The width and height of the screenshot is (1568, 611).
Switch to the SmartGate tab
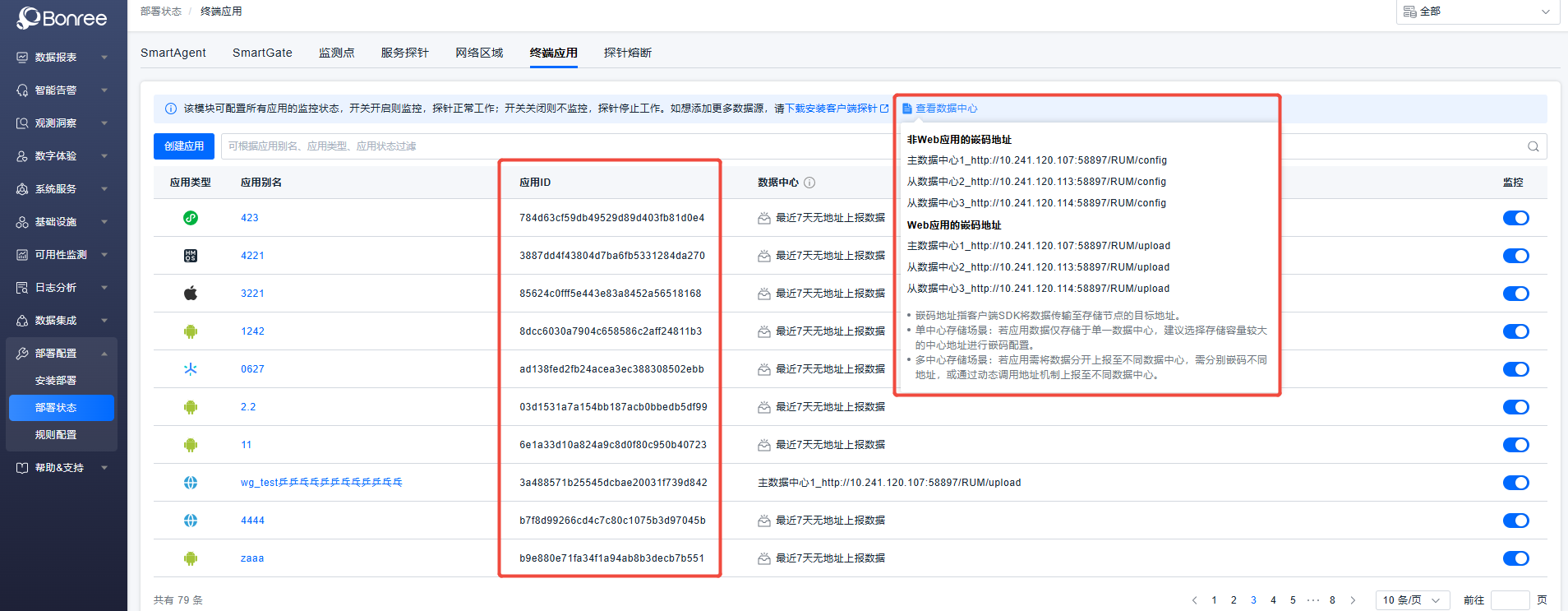tap(262, 53)
